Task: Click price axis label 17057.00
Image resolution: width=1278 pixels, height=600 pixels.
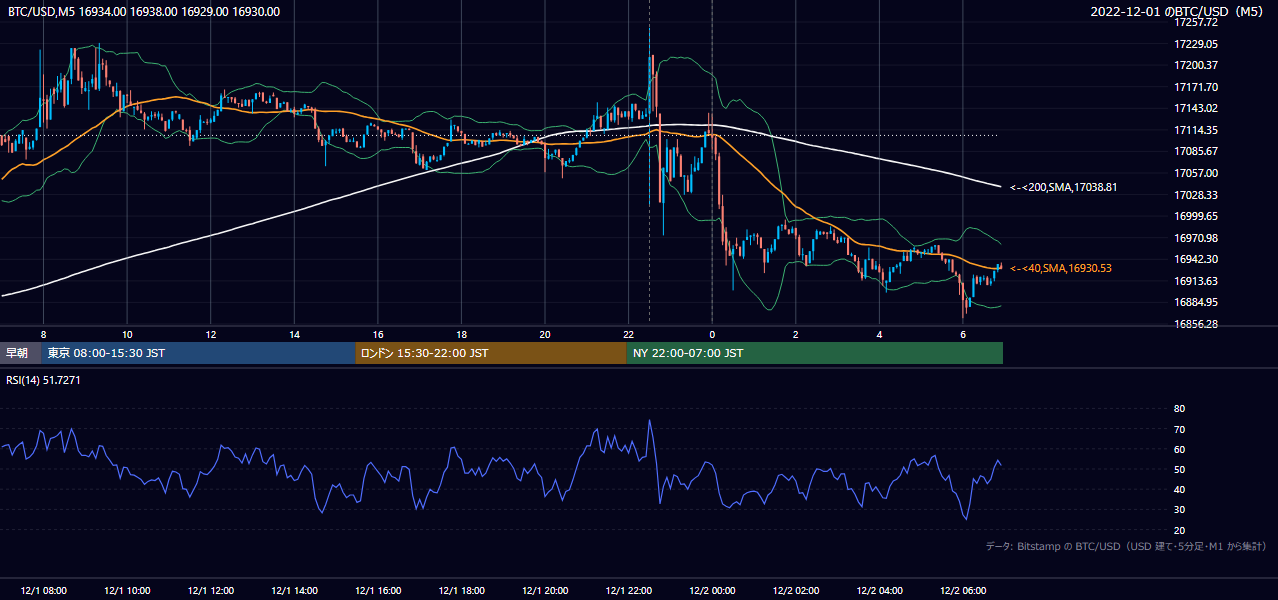Action: pos(1196,173)
